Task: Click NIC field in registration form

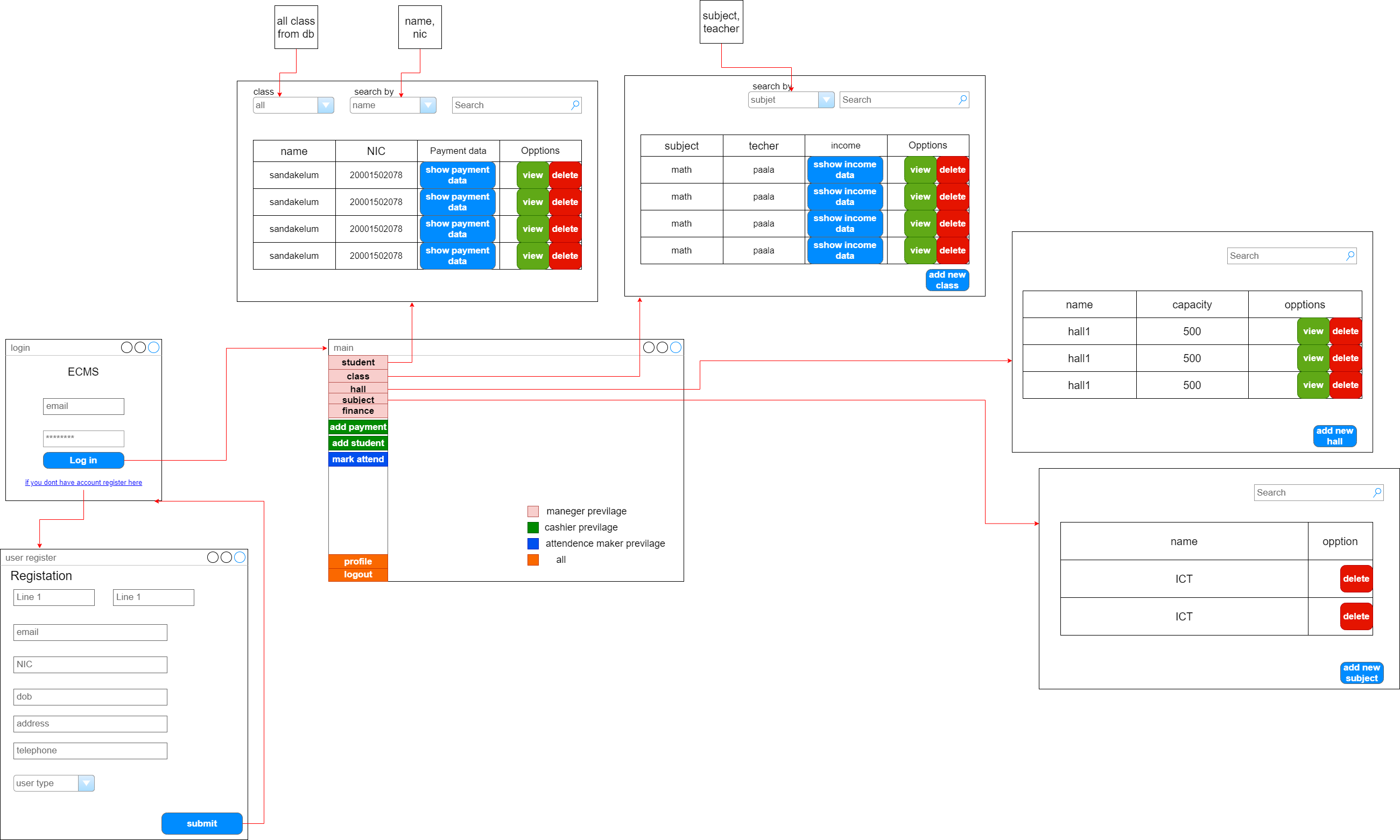Action: 90,665
